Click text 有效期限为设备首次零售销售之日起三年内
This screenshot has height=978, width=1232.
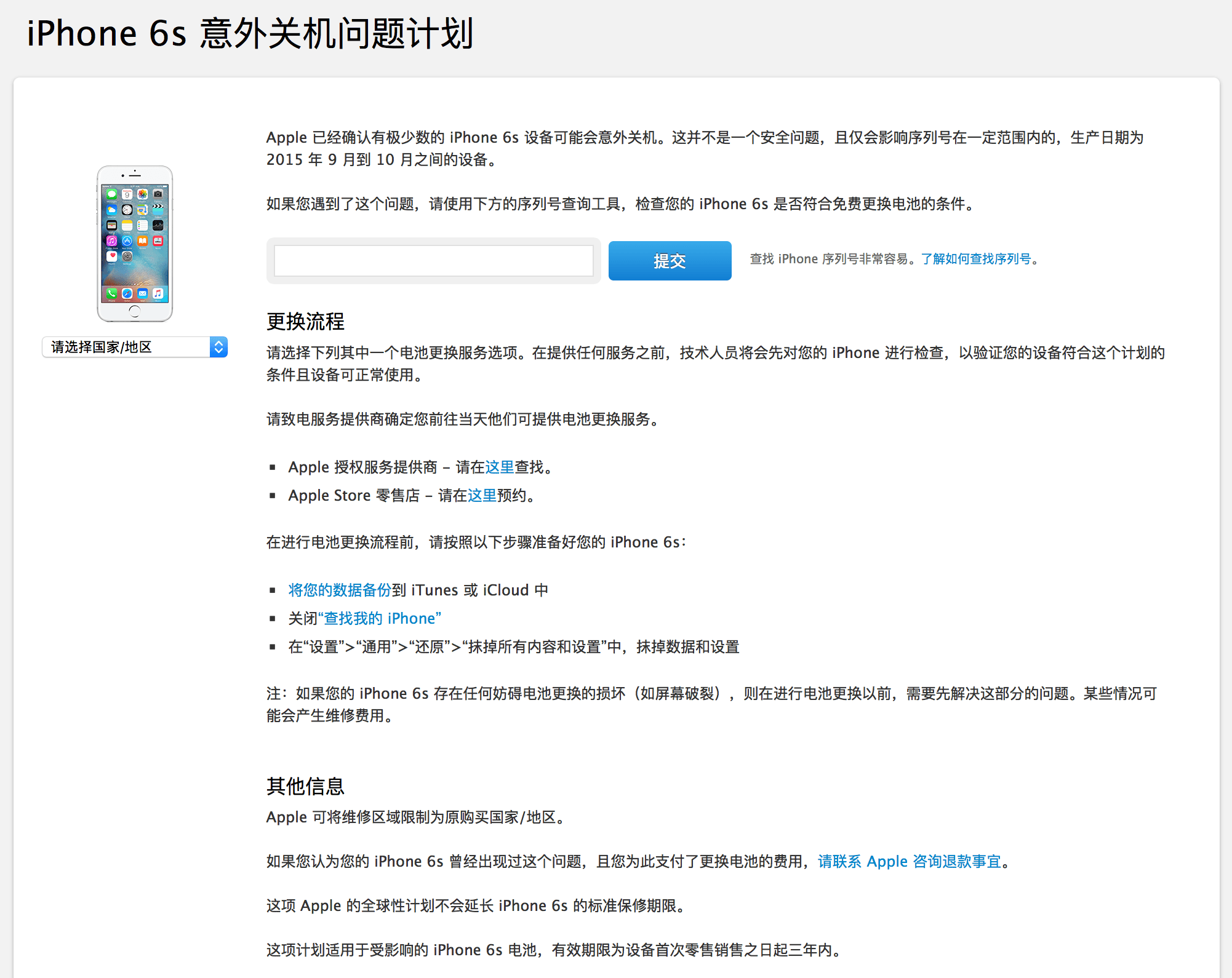pos(692,950)
